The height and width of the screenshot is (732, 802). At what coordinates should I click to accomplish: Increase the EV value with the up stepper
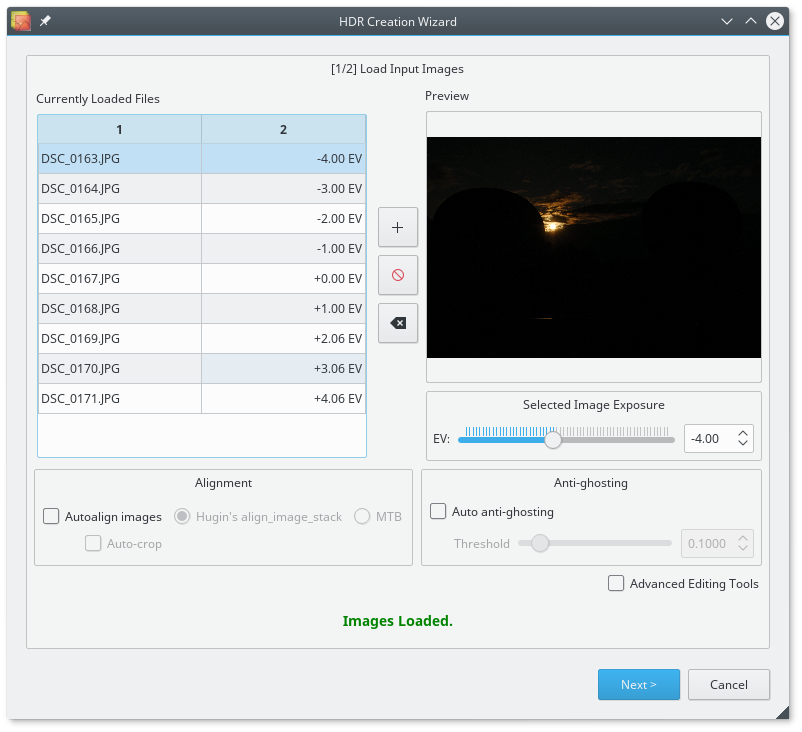point(743,432)
